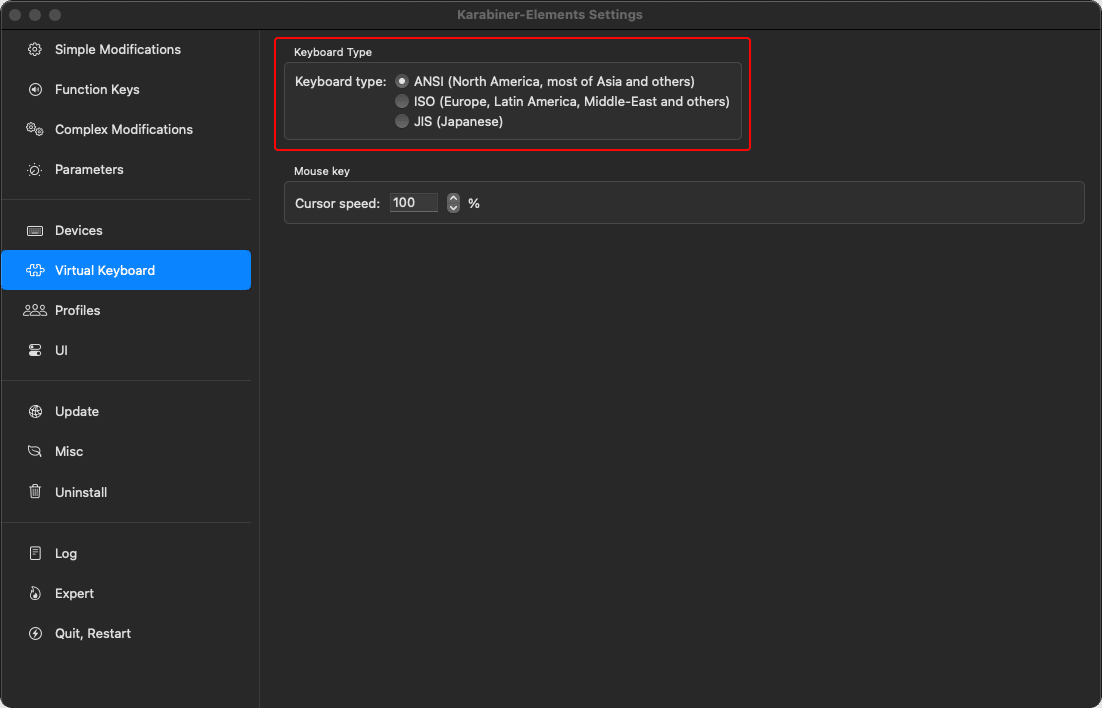Increase cursor speed with stepper up arrow
This screenshot has width=1102, height=708.
click(453, 198)
